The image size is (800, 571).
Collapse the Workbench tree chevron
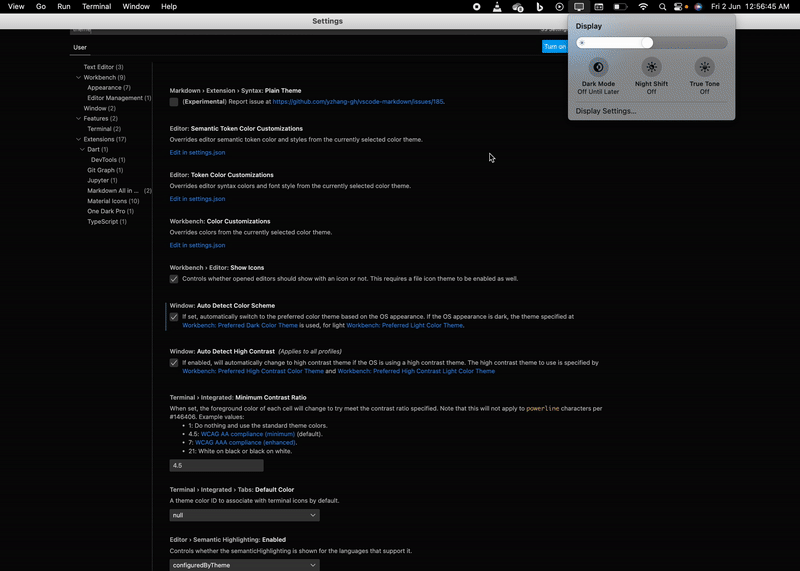tap(79, 78)
